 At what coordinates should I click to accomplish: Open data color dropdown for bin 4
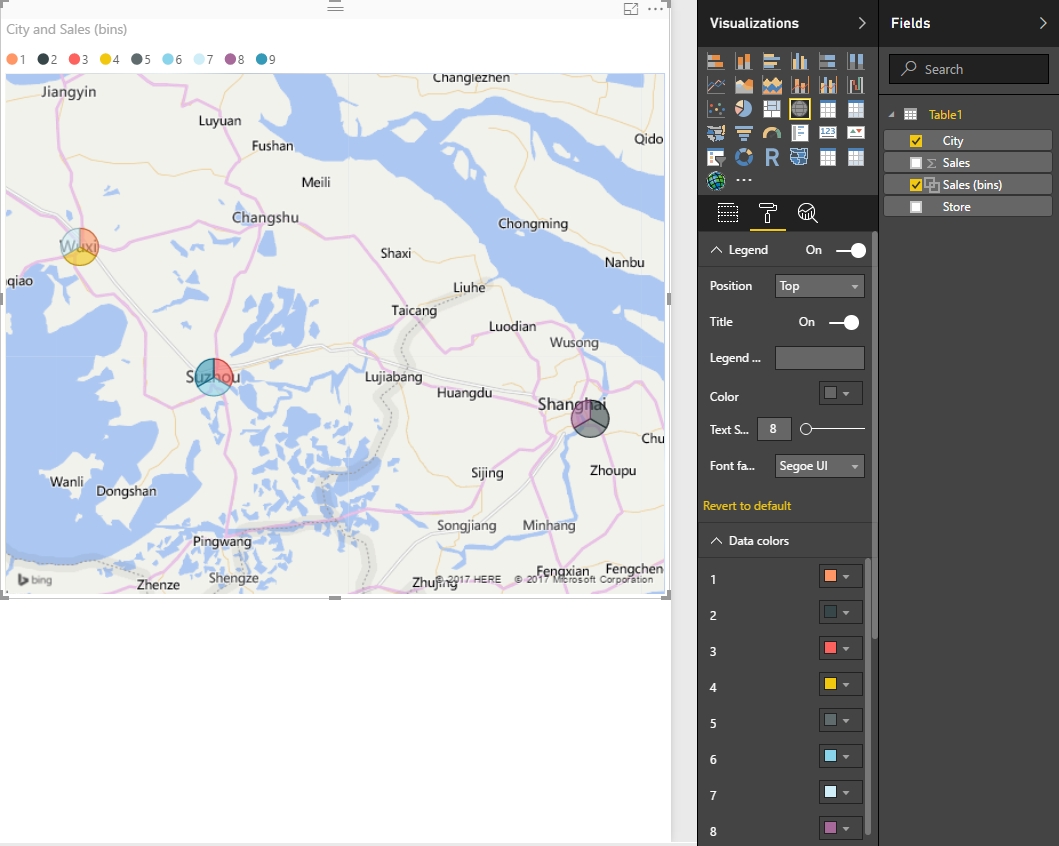(x=840, y=684)
